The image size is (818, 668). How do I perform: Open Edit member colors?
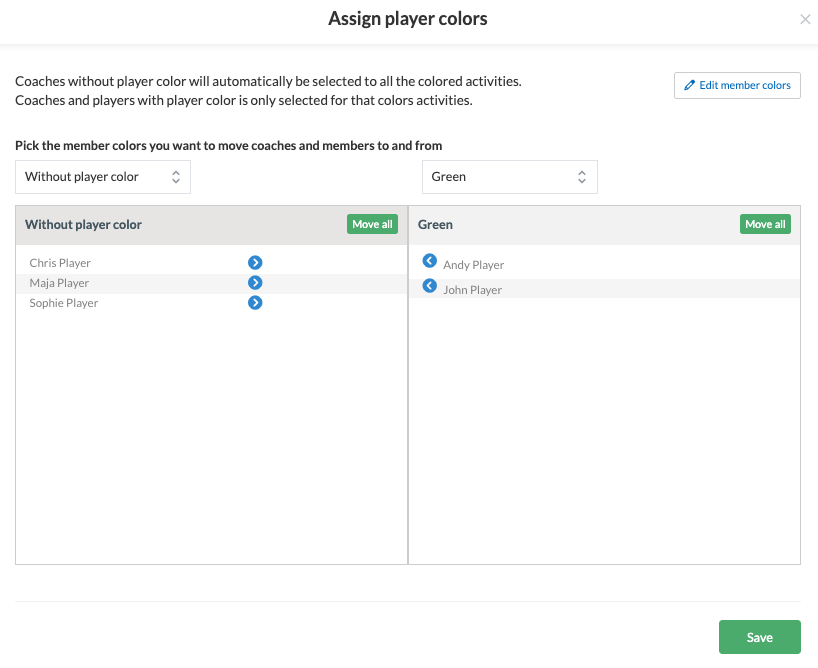click(x=737, y=86)
